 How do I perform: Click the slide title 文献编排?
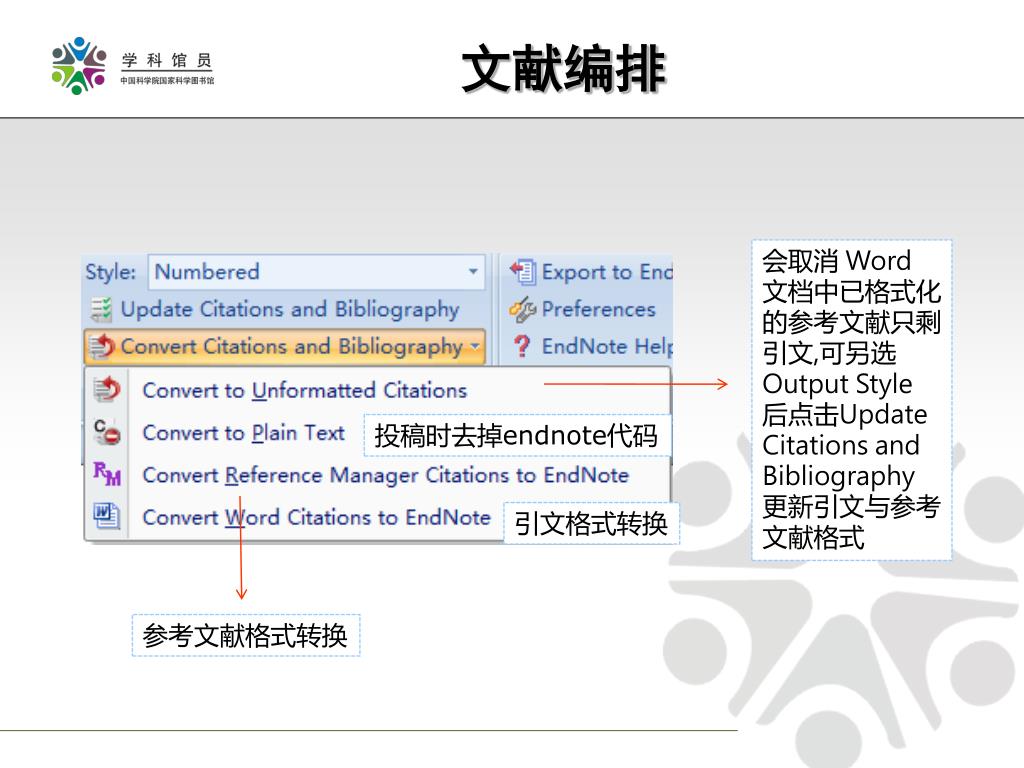click(563, 69)
